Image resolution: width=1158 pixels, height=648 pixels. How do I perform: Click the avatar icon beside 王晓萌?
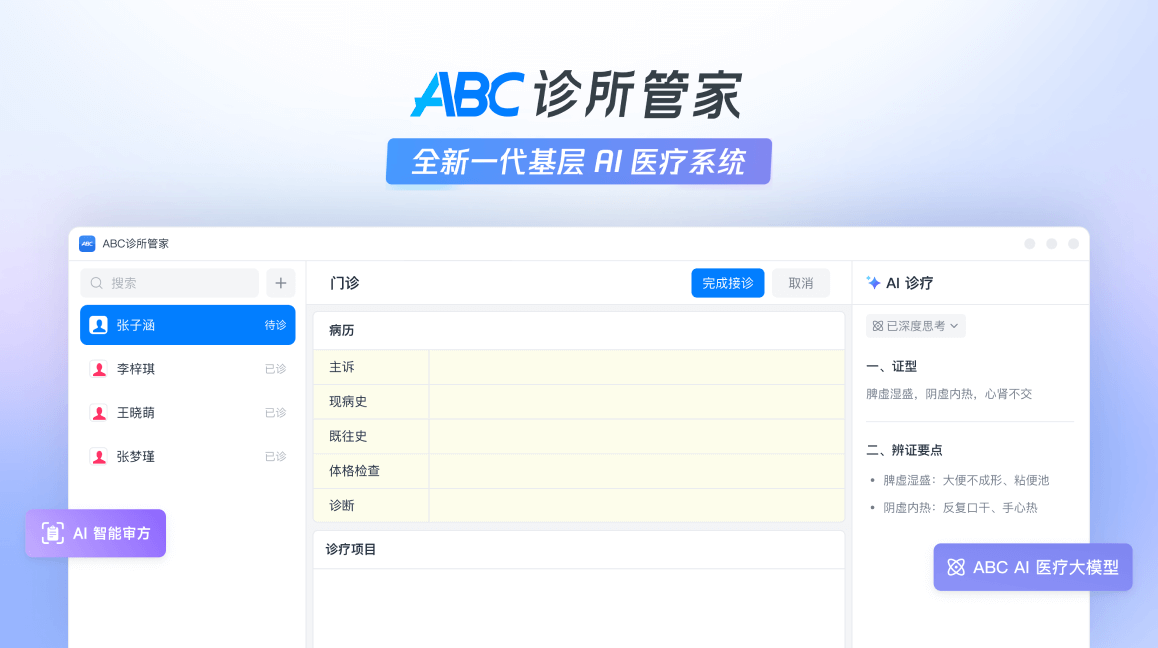click(x=98, y=413)
